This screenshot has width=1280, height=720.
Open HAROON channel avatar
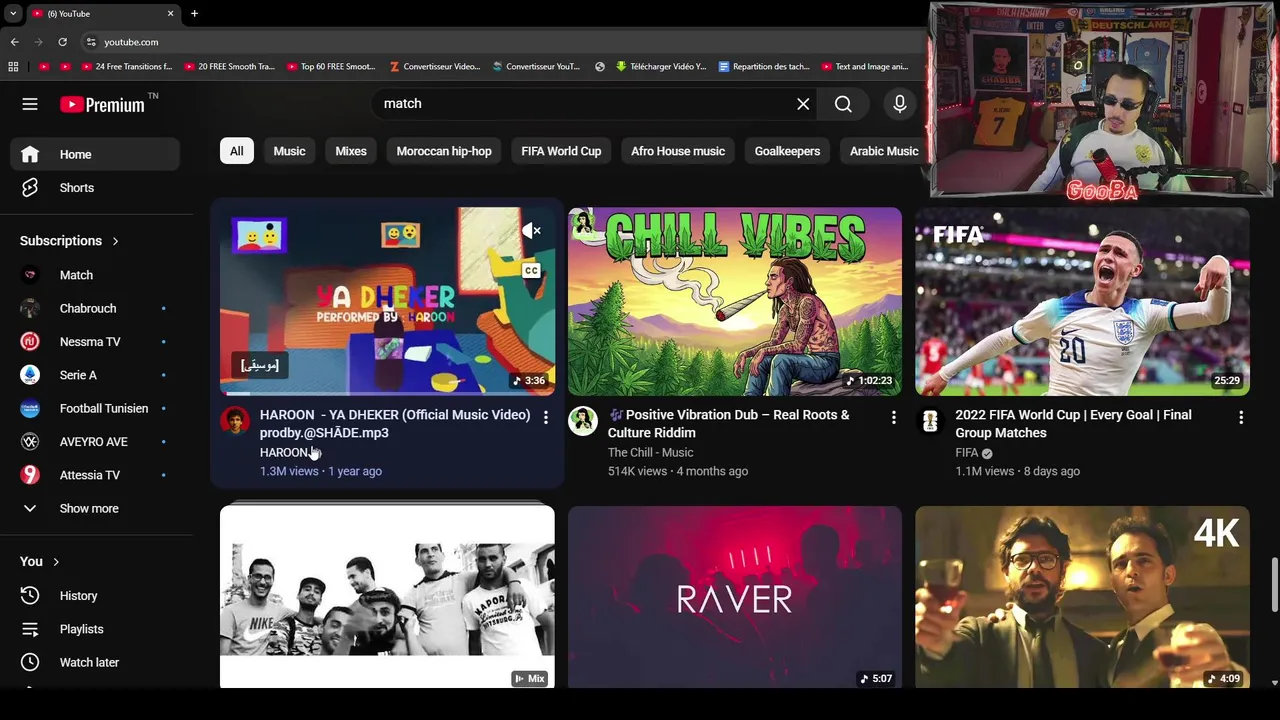coord(235,420)
